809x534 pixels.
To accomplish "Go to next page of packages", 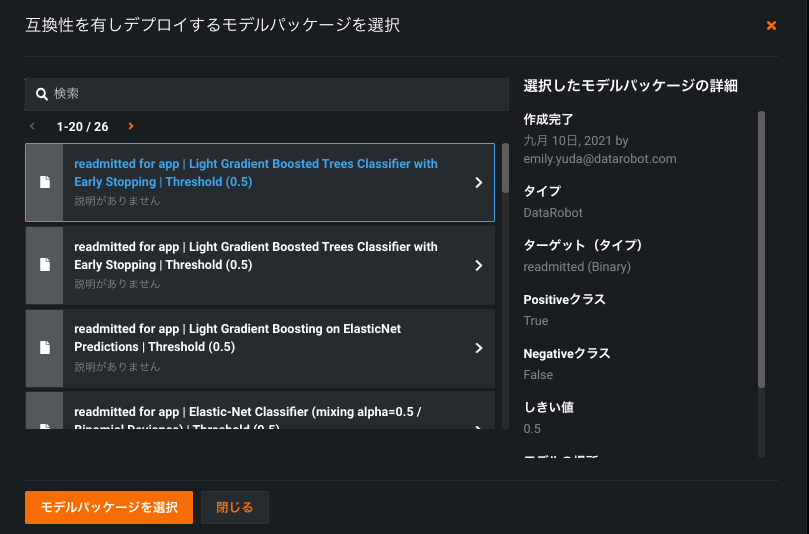I will tap(131, 127).
